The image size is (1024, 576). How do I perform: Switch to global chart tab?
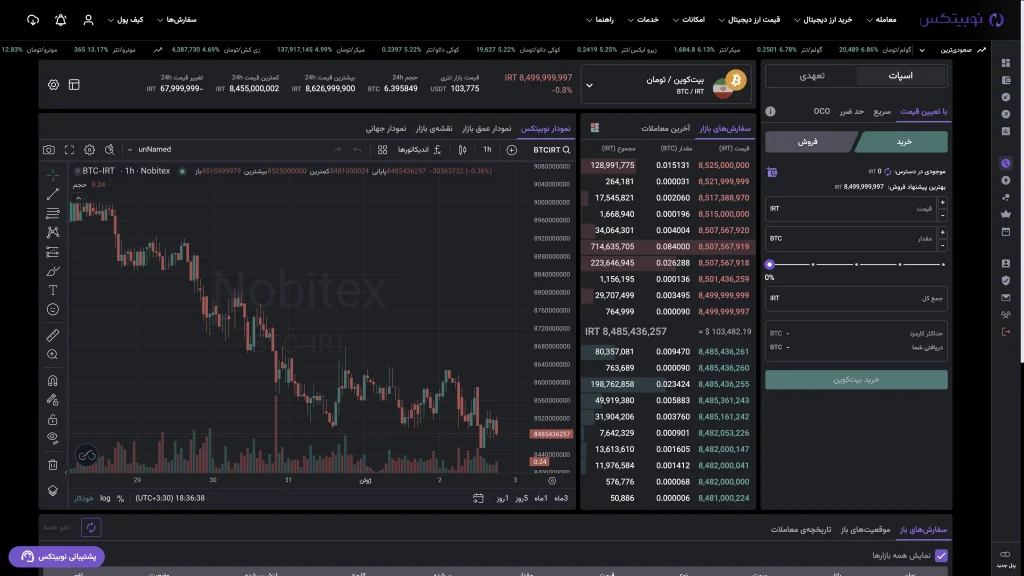coord(386,129)
